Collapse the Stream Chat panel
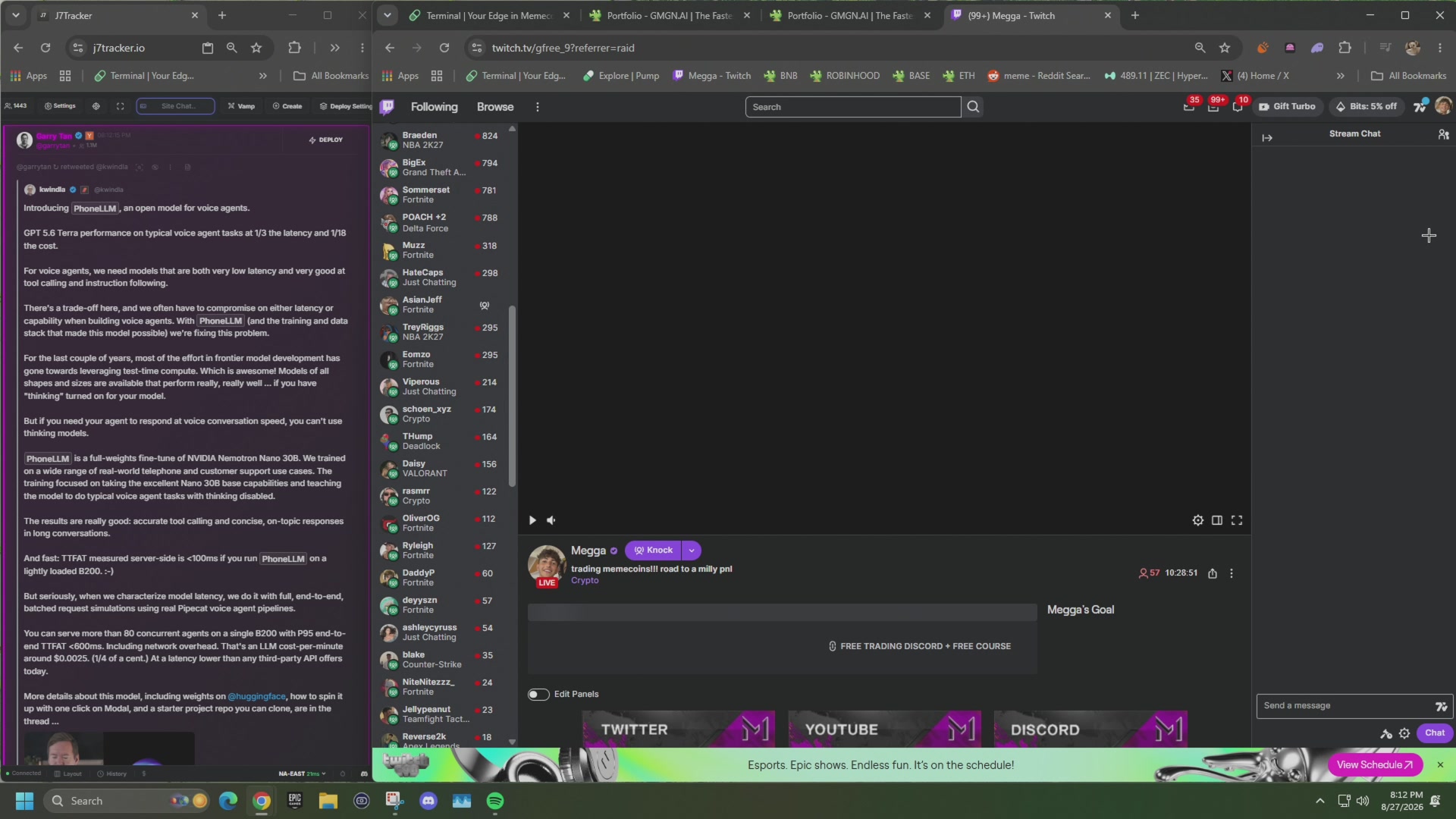The image size is (1456, 819). pos(1267,137)
